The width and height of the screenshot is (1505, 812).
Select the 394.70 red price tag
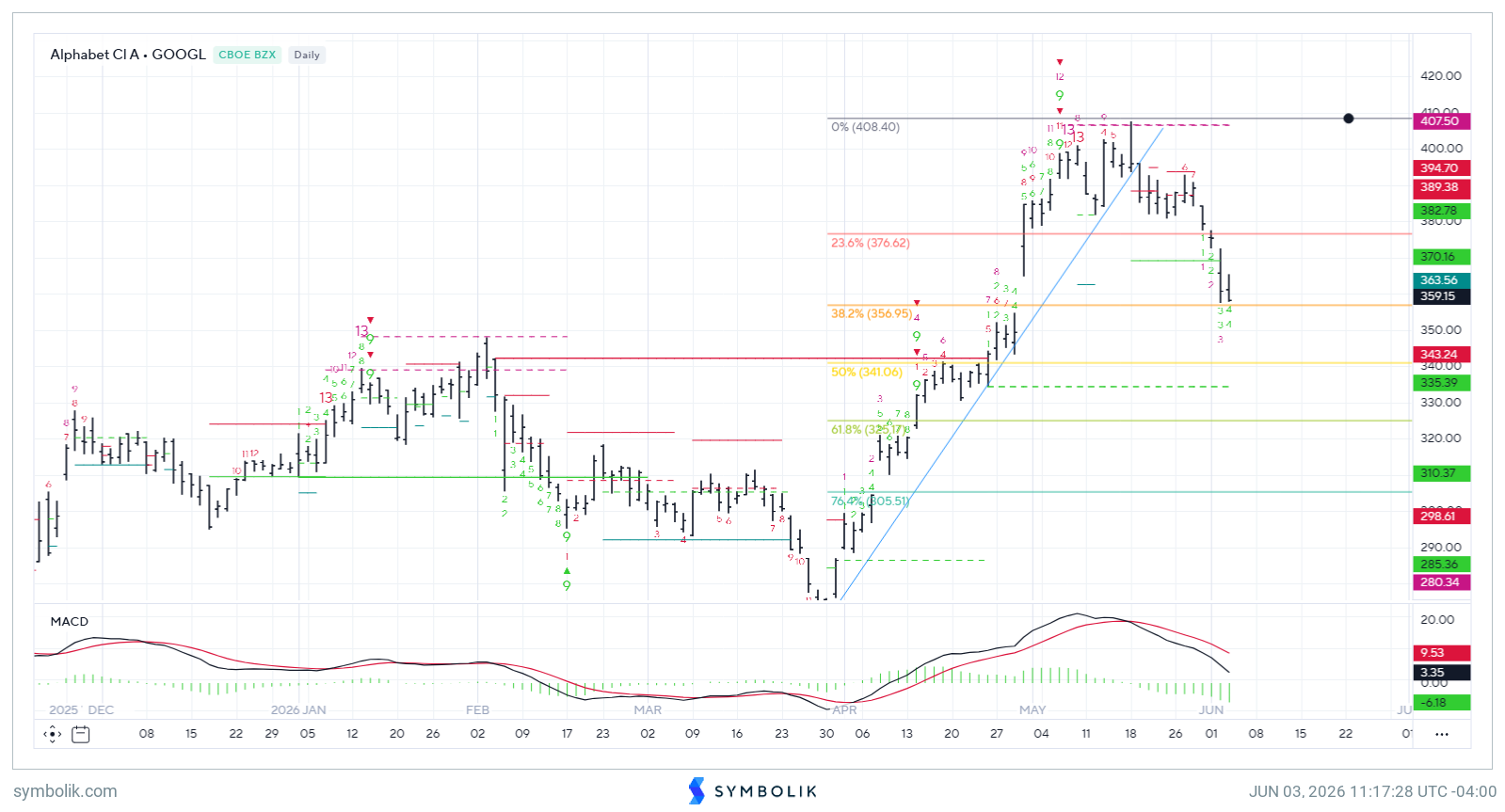[x=1441, y=168]
